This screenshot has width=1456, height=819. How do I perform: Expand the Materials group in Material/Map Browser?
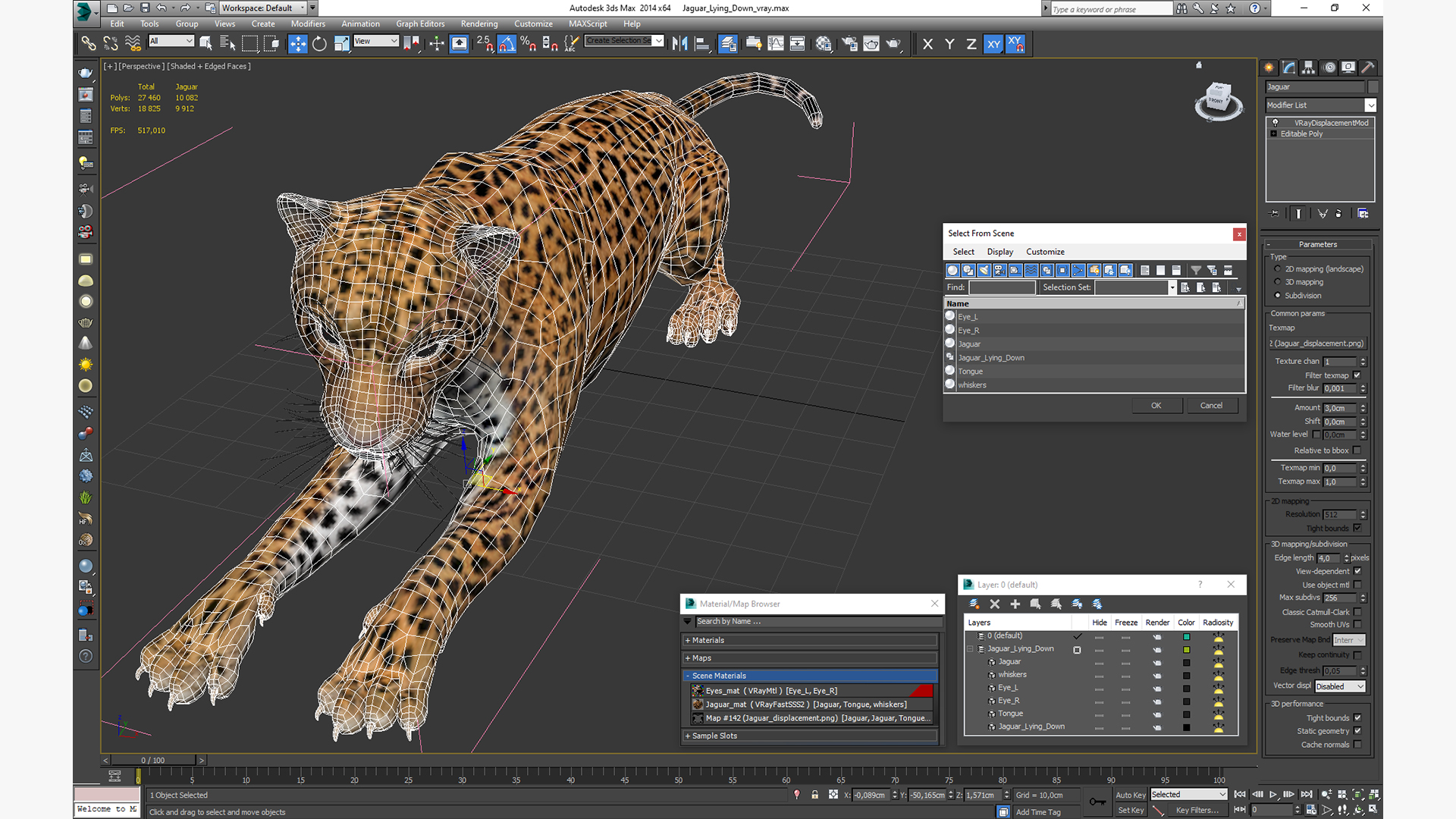click(x=811, y=641)
